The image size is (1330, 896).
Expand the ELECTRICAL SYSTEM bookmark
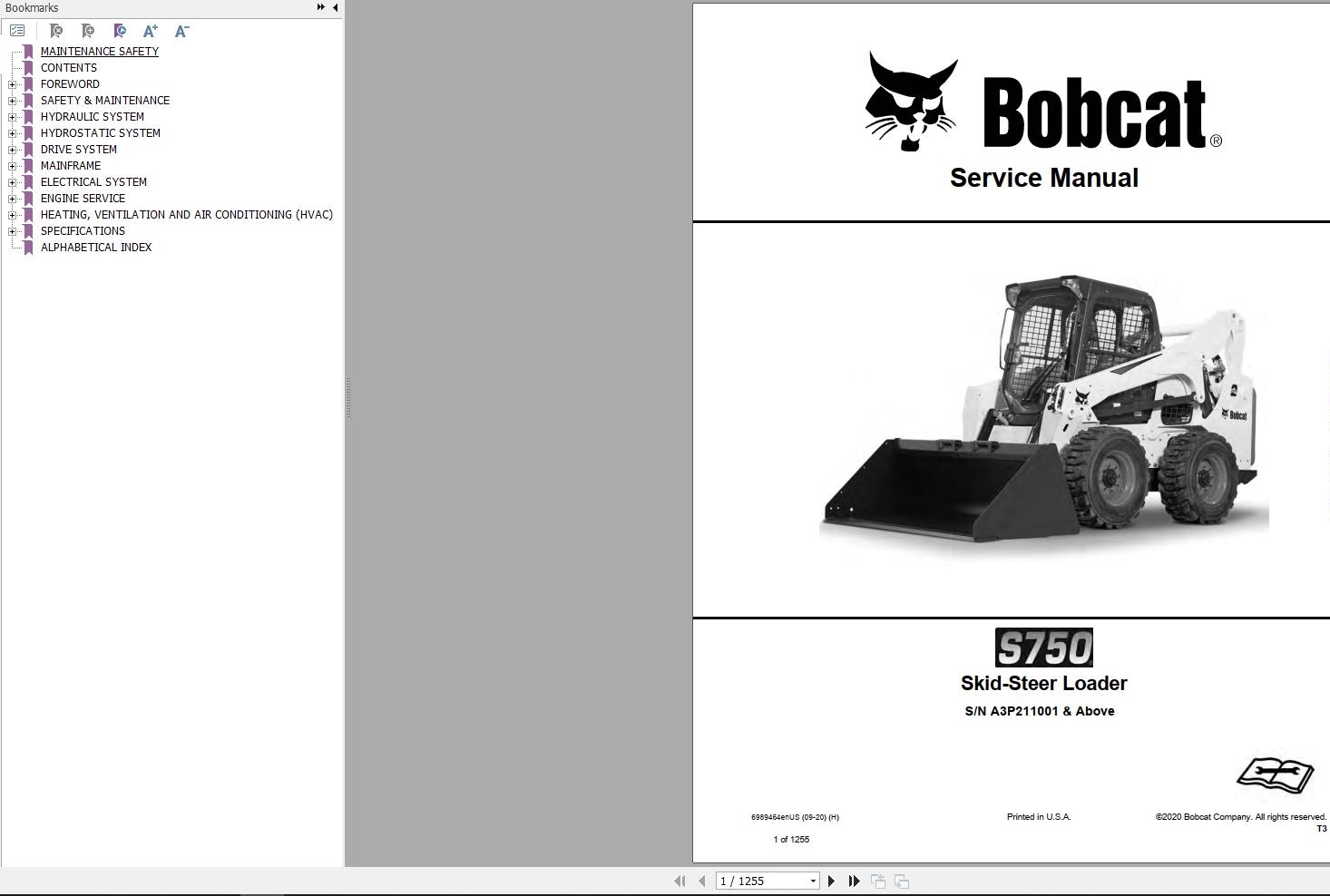click(x=12, y=182)
